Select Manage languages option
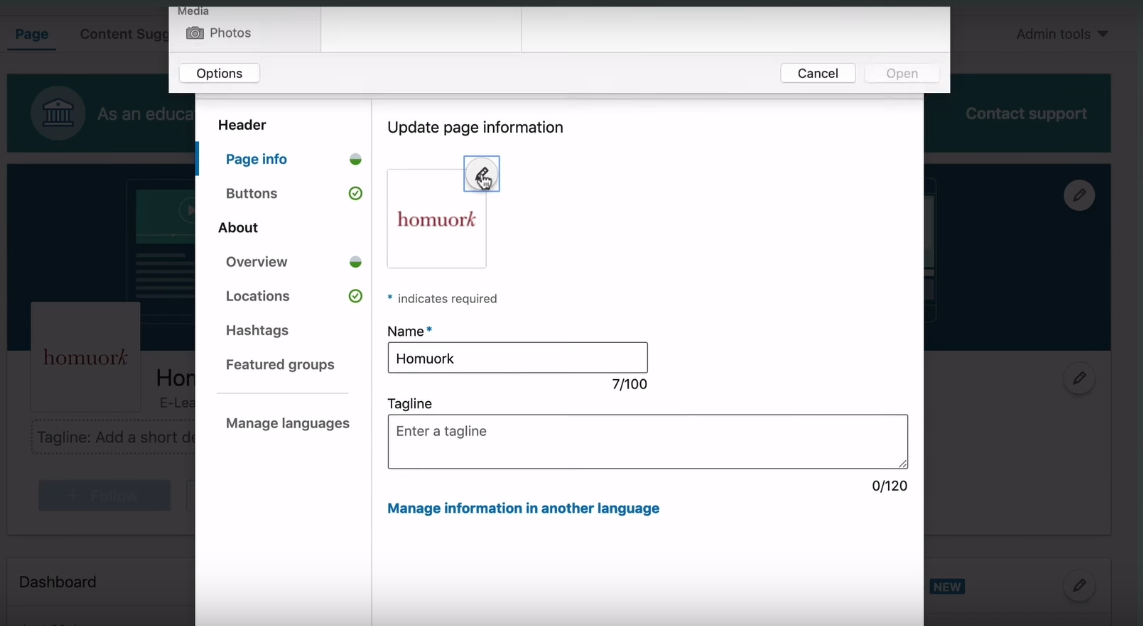Image resolution: width=1143 pixels, height=626 pixels. click(x=287, y=423)
